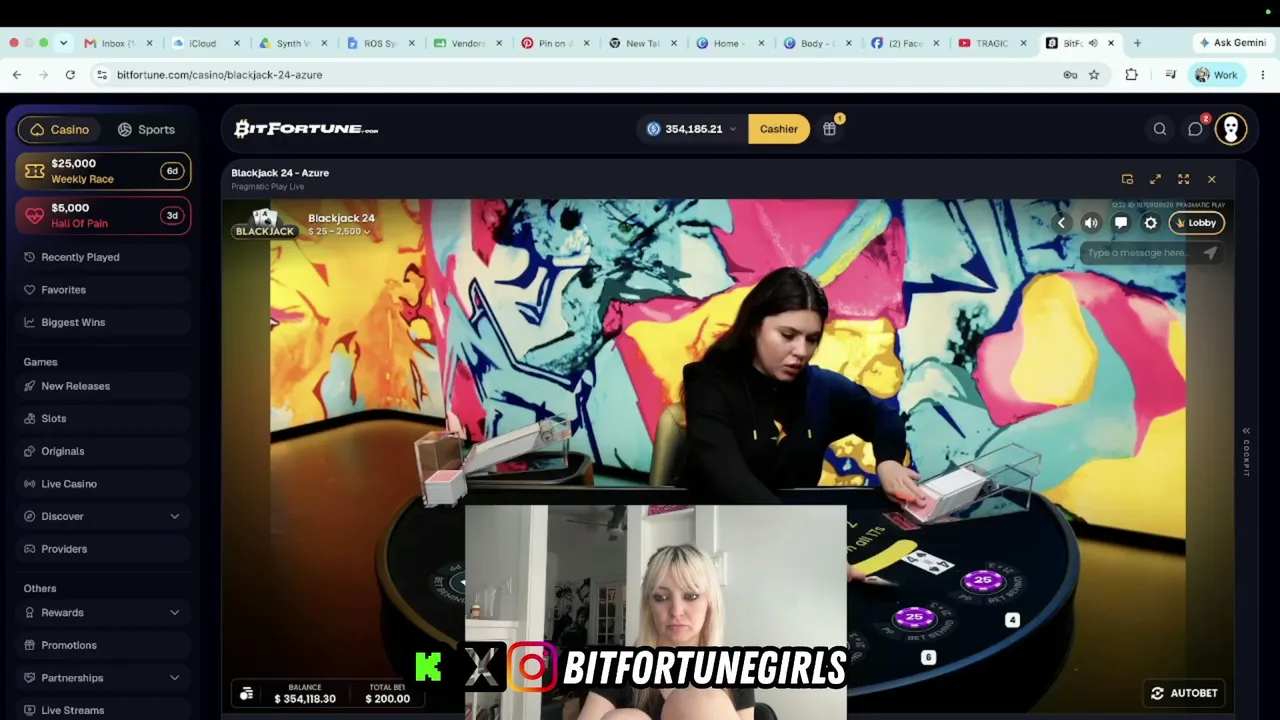1280x720 pixels.
Task: Open the browser tab search dropdown
Action: 63,43
